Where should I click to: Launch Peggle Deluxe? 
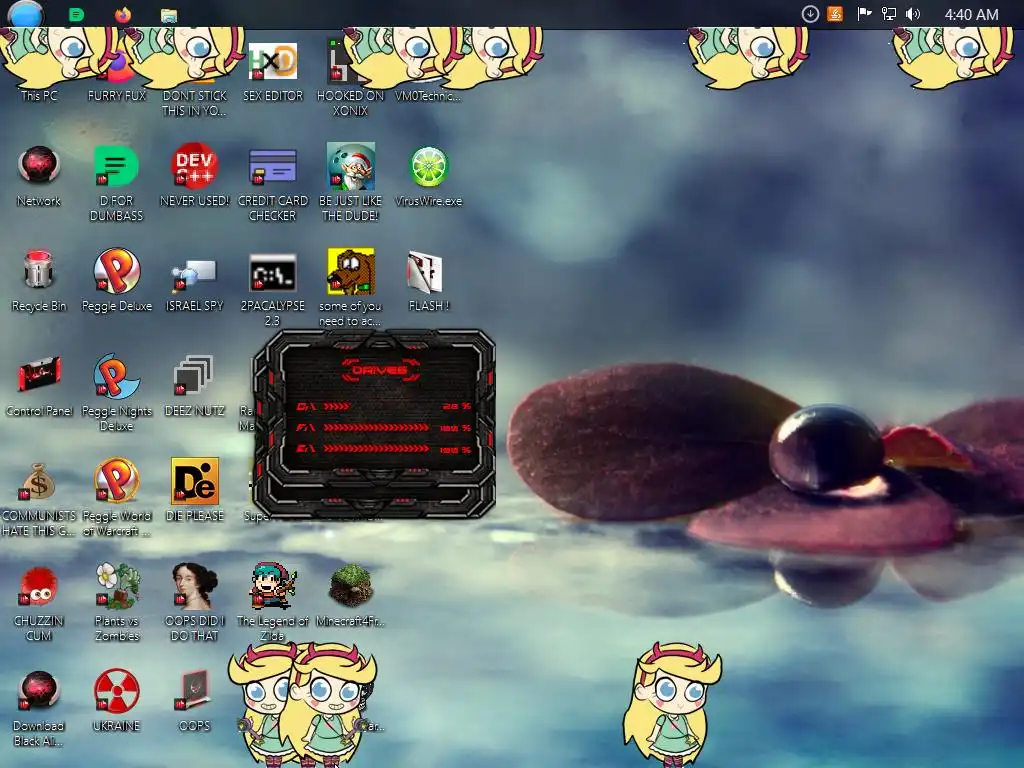117,281
